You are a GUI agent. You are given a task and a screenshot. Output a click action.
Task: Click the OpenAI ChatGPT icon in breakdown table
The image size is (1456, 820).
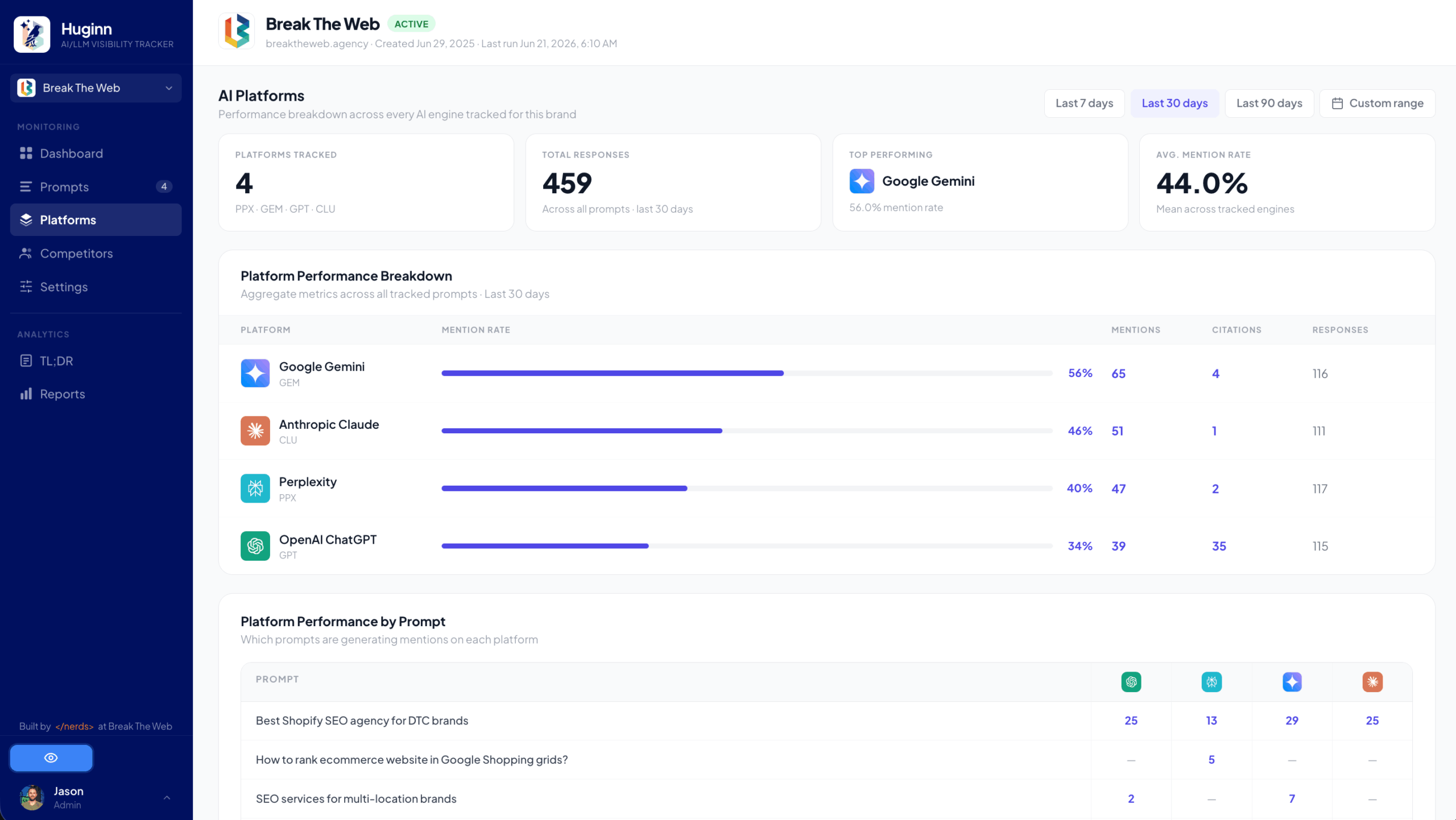click(x=255, y=546)
